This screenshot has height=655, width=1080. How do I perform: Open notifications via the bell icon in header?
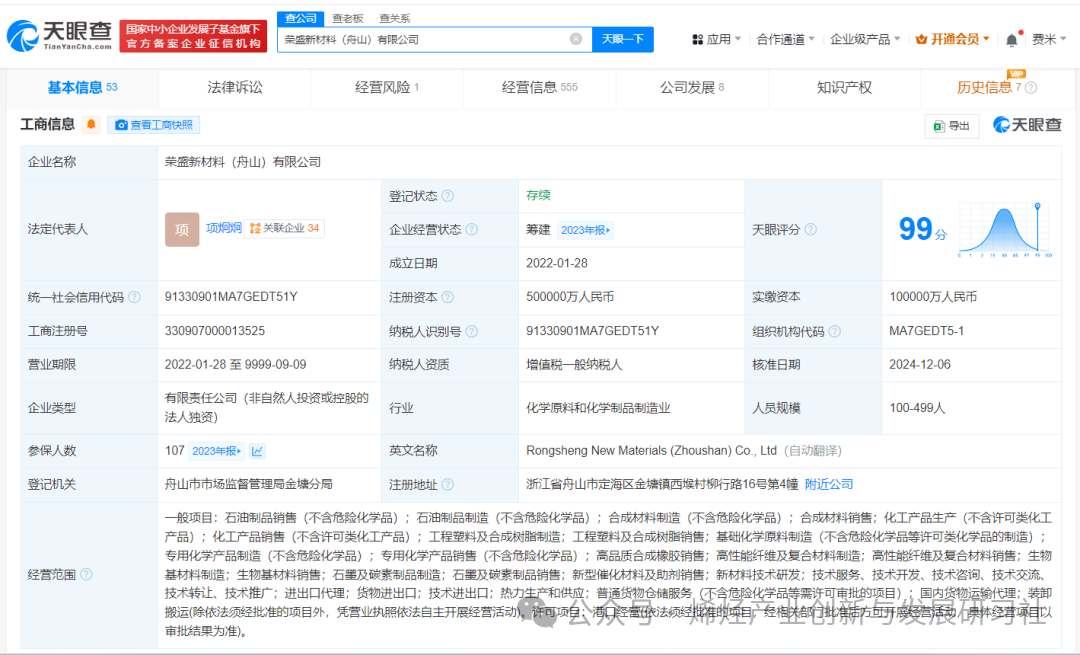1011,40
